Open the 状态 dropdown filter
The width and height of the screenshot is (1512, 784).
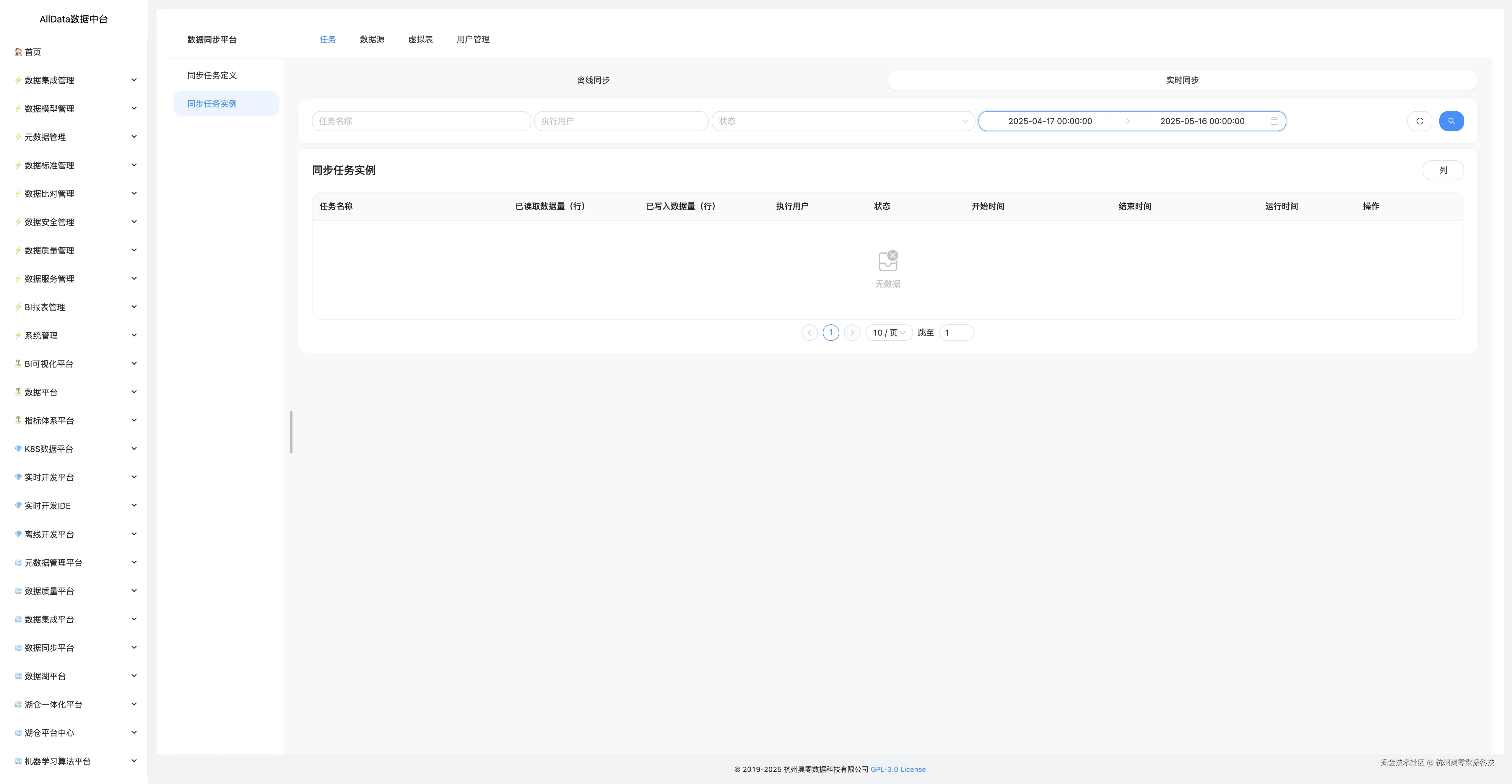pos(843,121)
